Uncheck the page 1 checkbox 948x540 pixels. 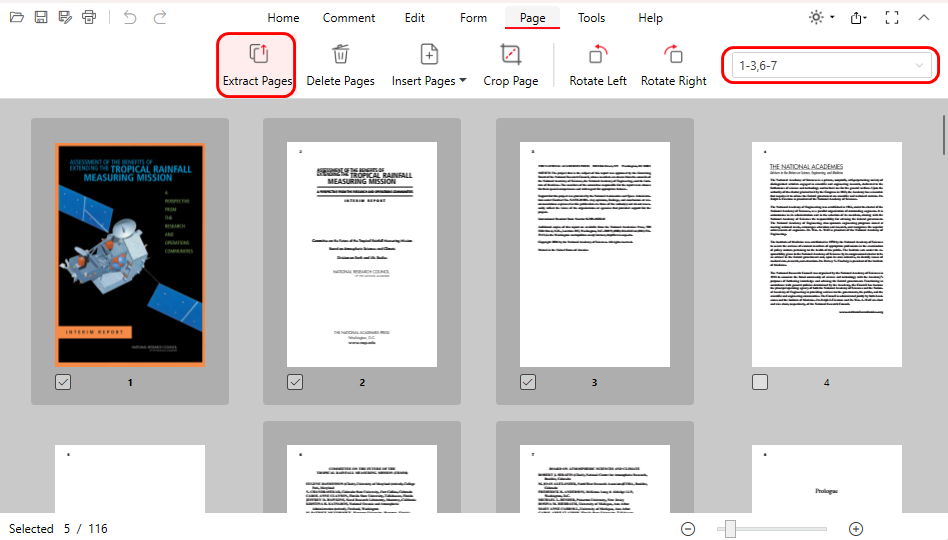coord(63,382)
